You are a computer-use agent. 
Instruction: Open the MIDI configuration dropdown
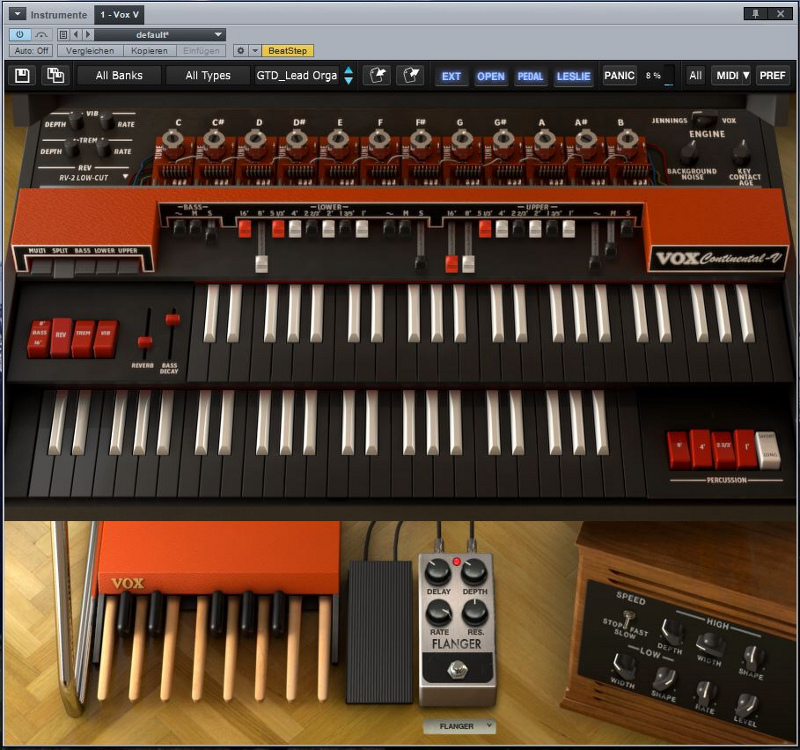732,76
